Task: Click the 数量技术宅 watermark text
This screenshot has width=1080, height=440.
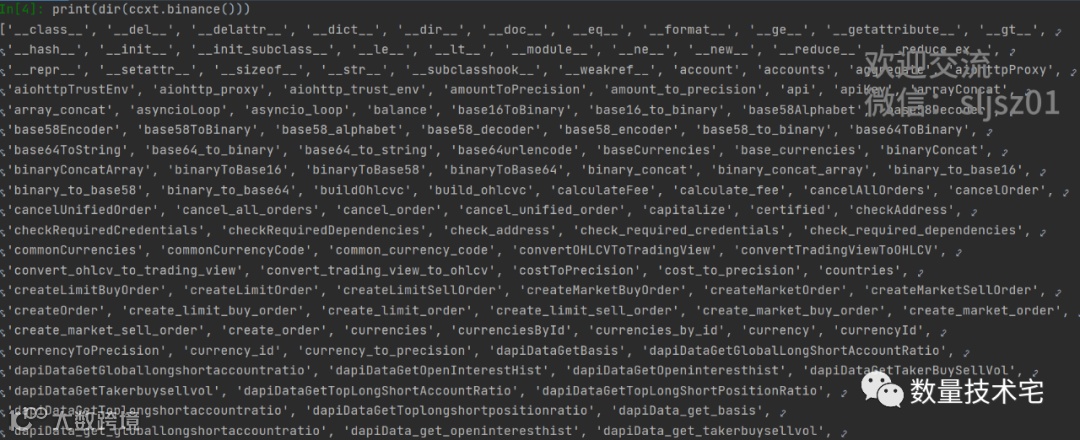Action: coord(976,391)
